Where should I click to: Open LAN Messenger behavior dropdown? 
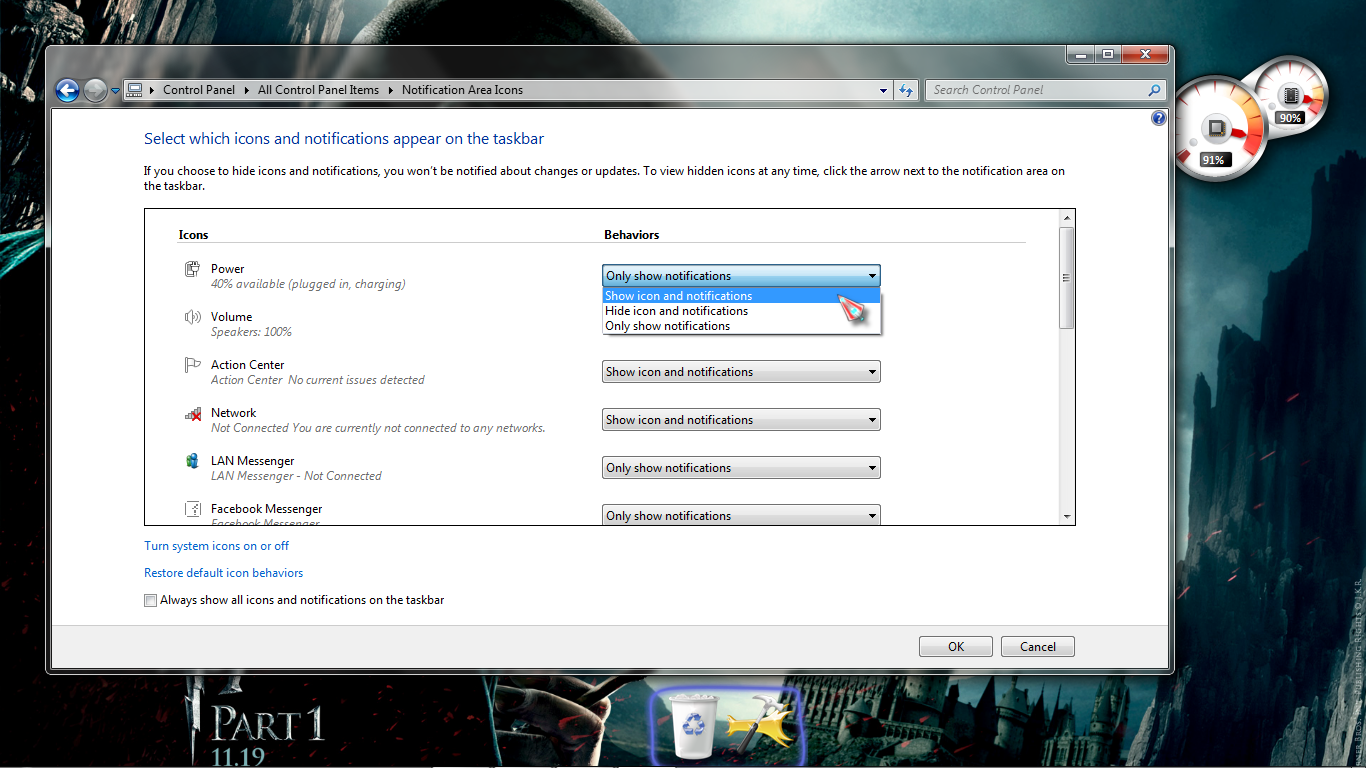pyautogui.click(x=741, y=468)
